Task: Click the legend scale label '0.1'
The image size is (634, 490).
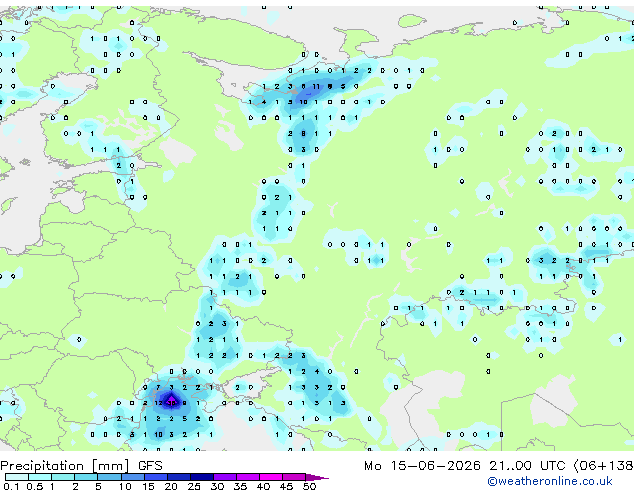Action: coord(11,486)
